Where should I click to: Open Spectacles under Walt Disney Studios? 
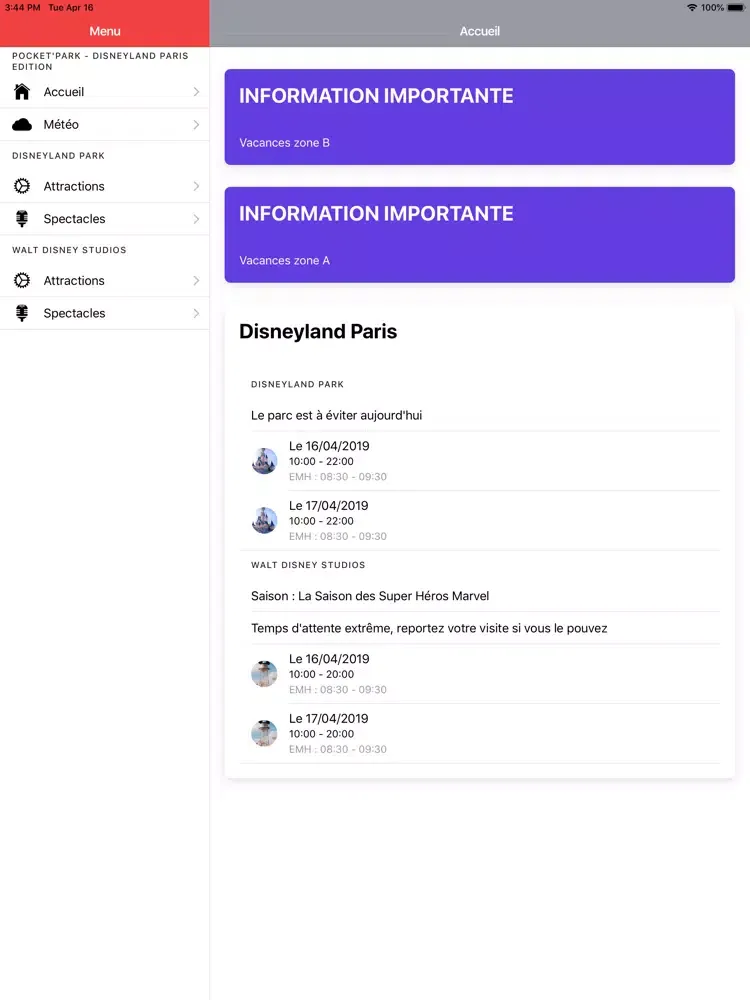(105, 313)
